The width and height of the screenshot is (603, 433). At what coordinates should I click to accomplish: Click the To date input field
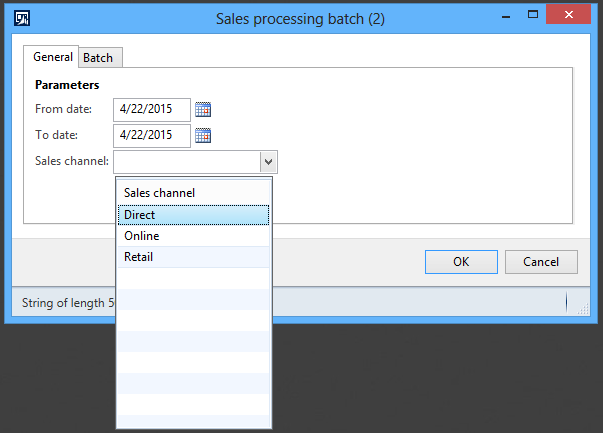(x=152, y=135)
